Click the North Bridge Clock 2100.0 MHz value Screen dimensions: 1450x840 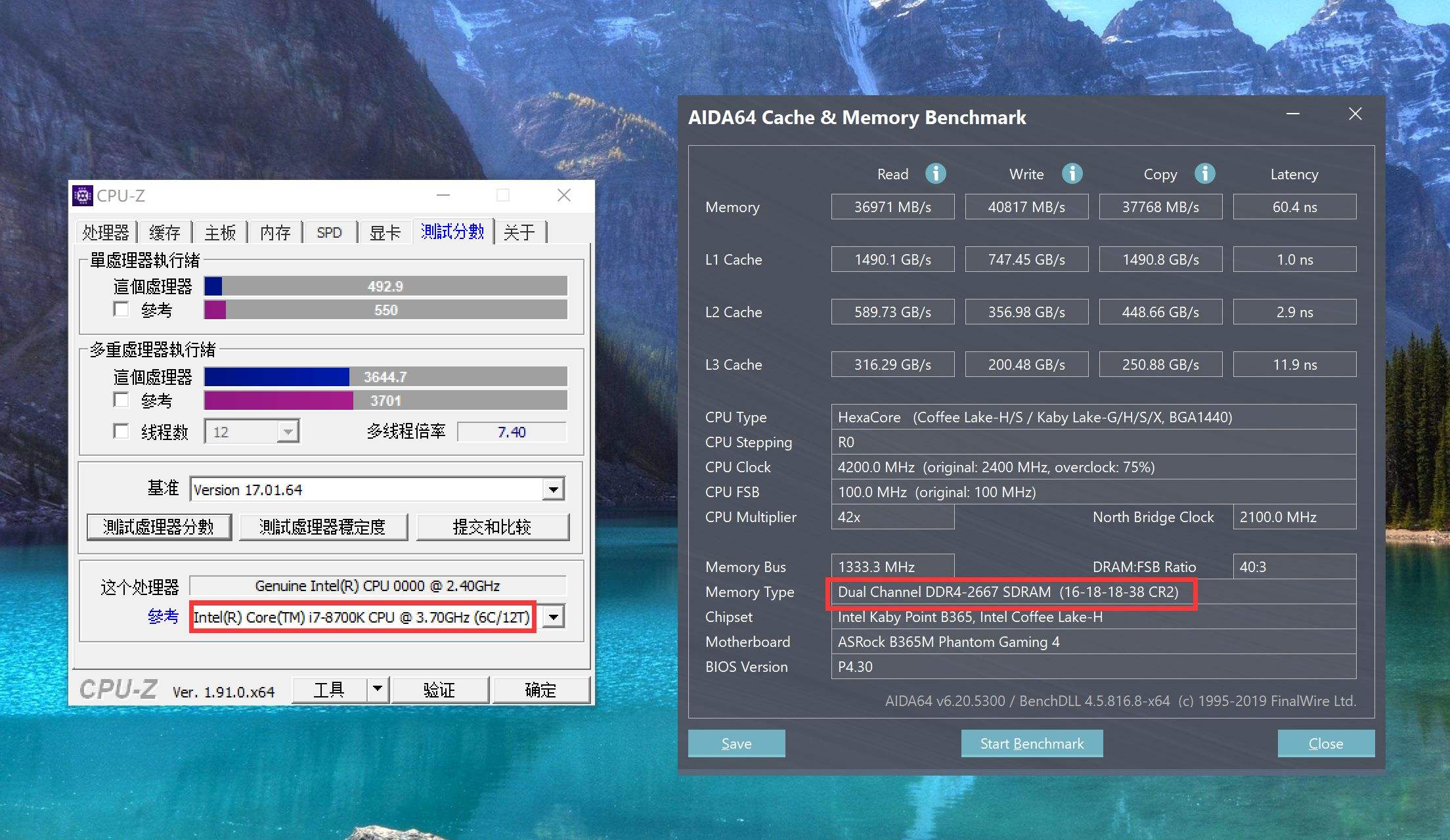pos(1294,517)
